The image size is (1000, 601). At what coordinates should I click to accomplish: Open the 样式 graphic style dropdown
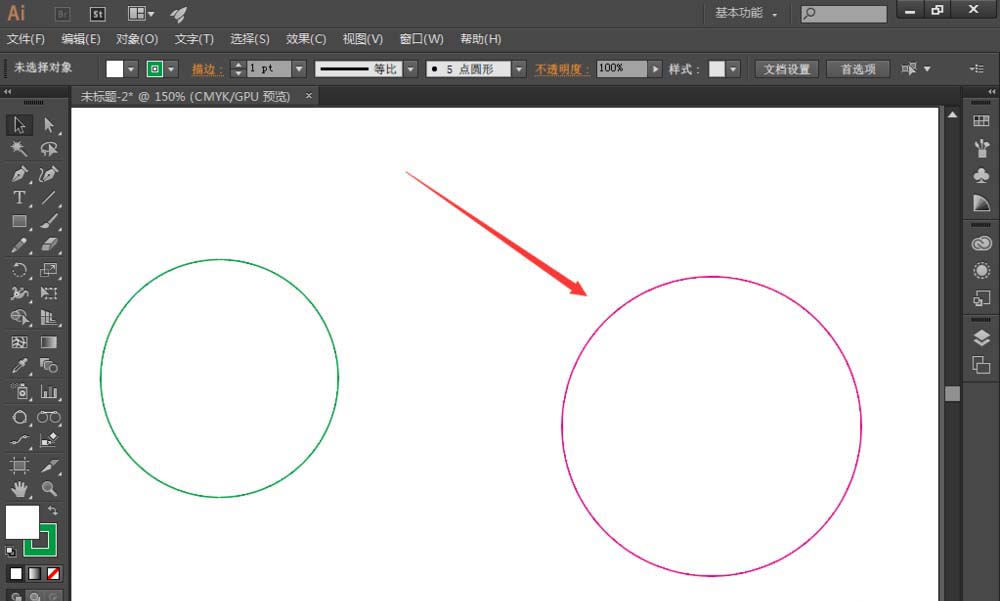[733, 69]
